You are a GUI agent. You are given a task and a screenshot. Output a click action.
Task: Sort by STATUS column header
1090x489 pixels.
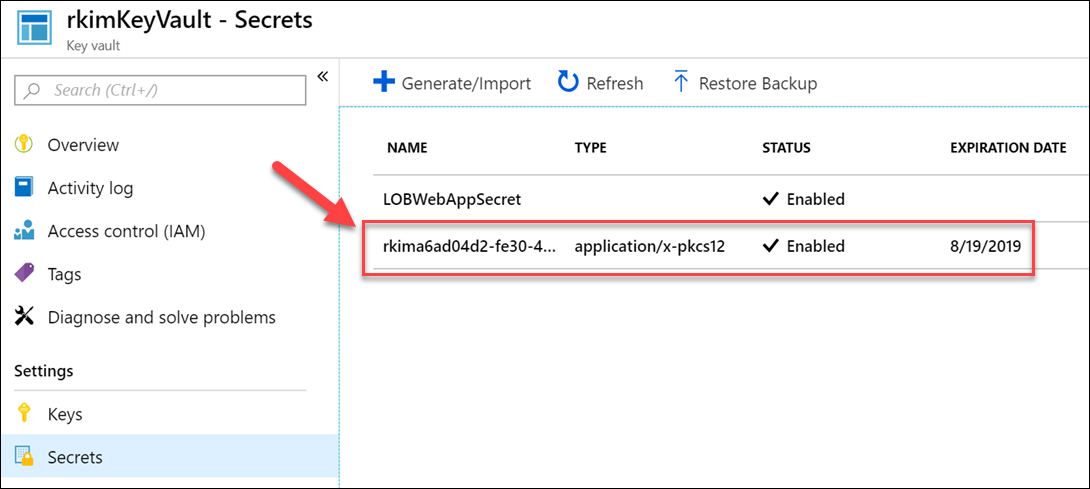(x=786, y=148)
